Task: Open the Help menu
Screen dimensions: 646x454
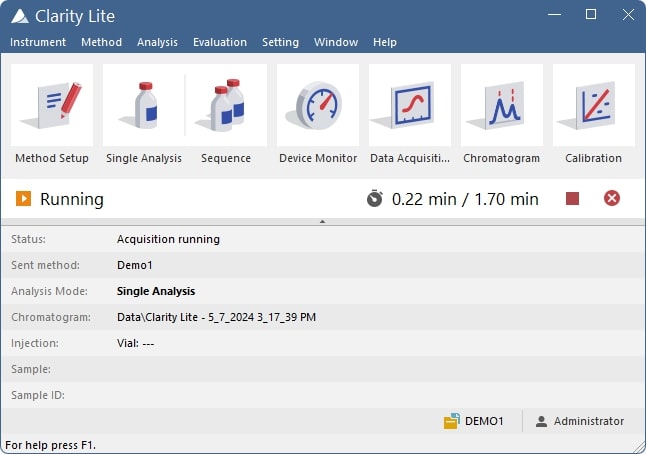Action: [x=385, y=42]
